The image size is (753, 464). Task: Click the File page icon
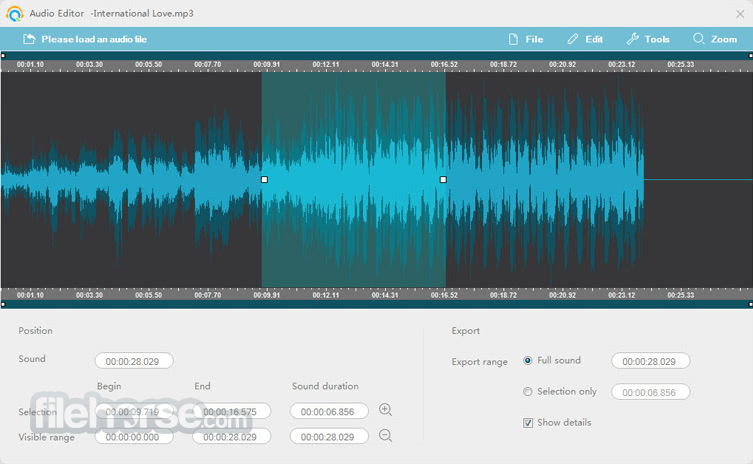pos(513,39)
